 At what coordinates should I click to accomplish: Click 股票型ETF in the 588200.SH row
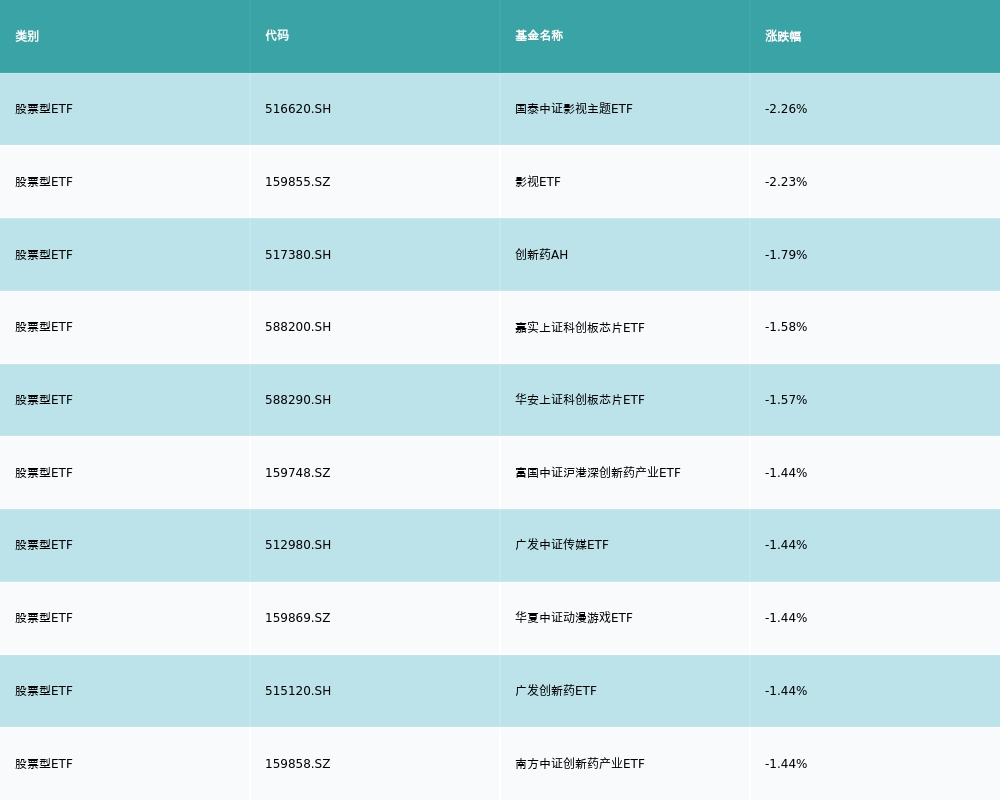[44, 327]
